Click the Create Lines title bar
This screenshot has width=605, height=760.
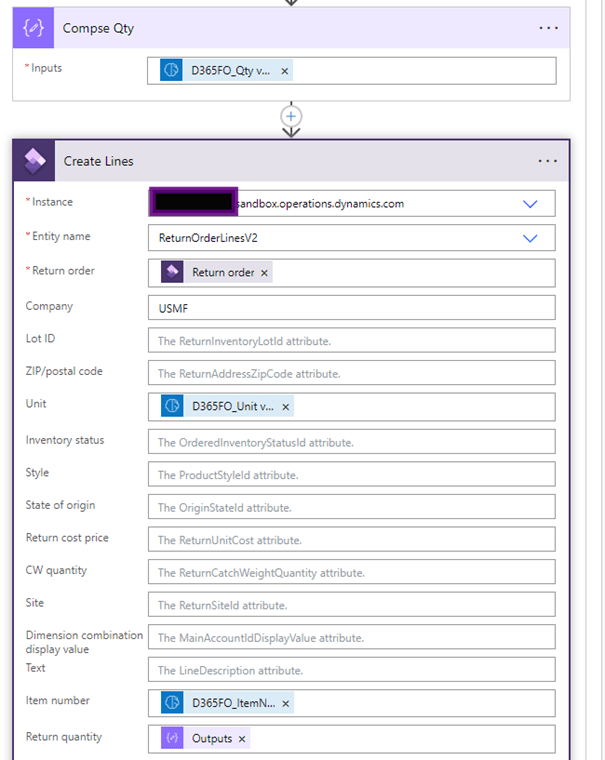[x=300, y=161]
